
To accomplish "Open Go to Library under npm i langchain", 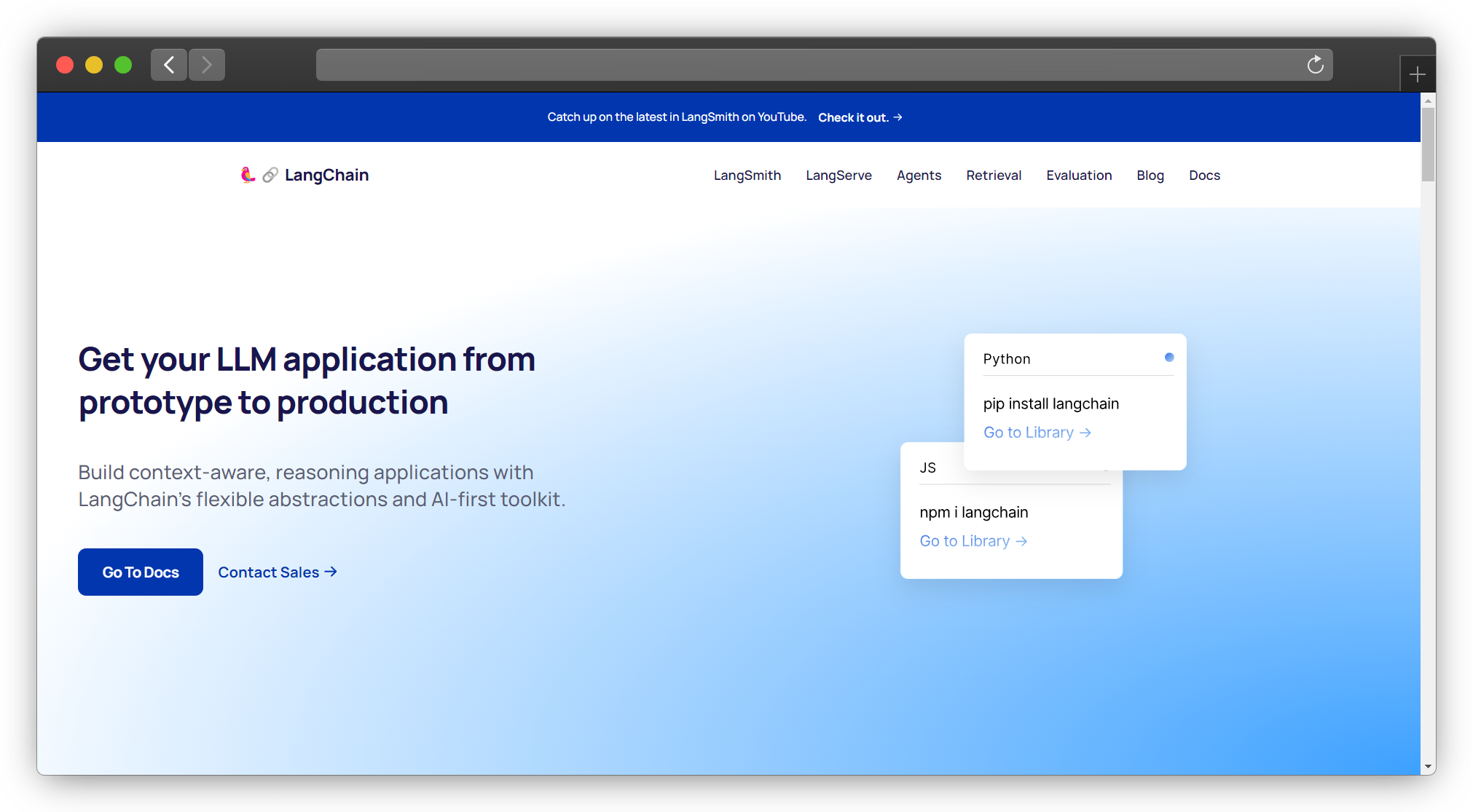I will click(x=973, y=541).
